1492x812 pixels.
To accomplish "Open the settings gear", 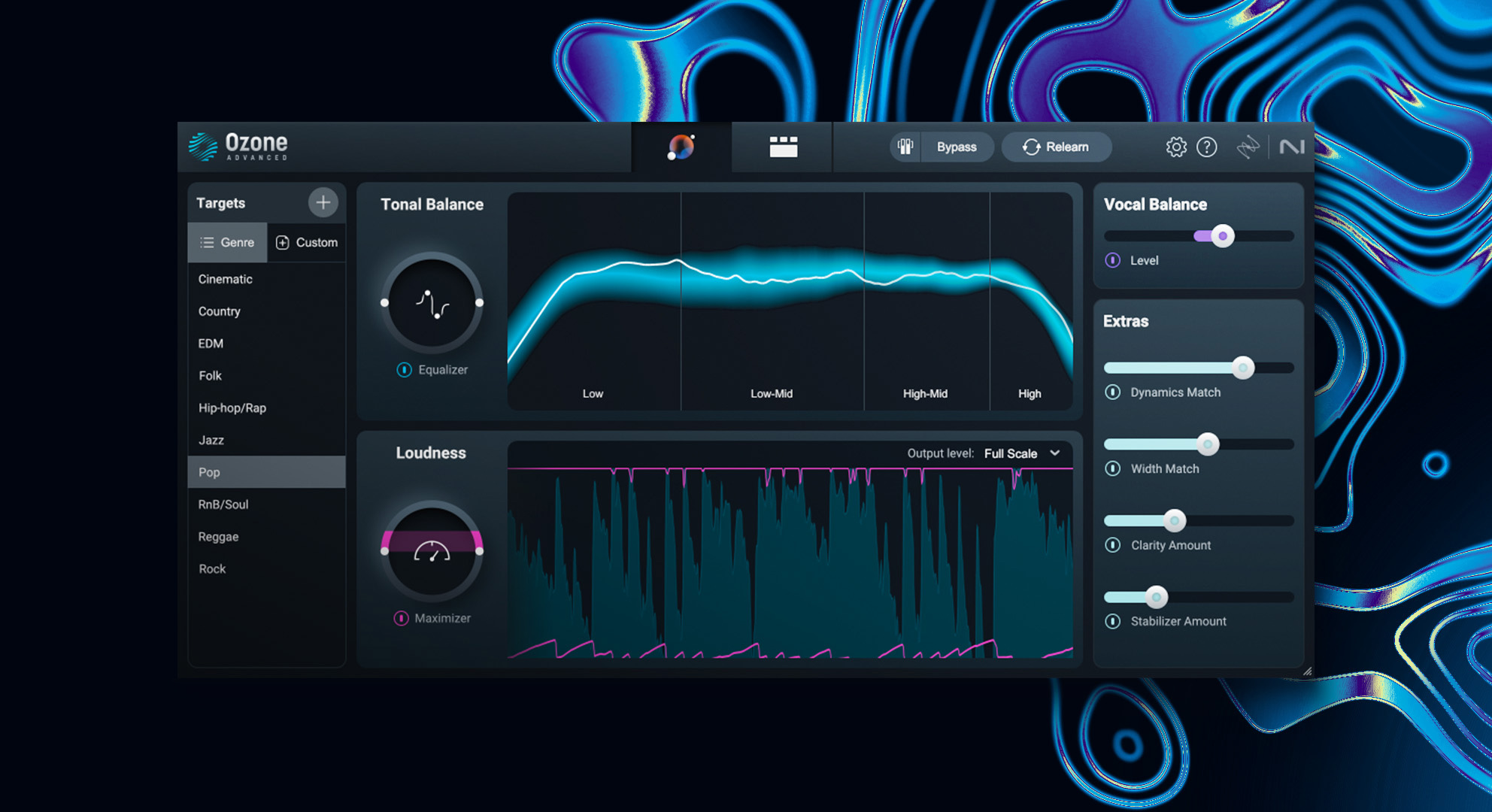I will [1175, 147].
